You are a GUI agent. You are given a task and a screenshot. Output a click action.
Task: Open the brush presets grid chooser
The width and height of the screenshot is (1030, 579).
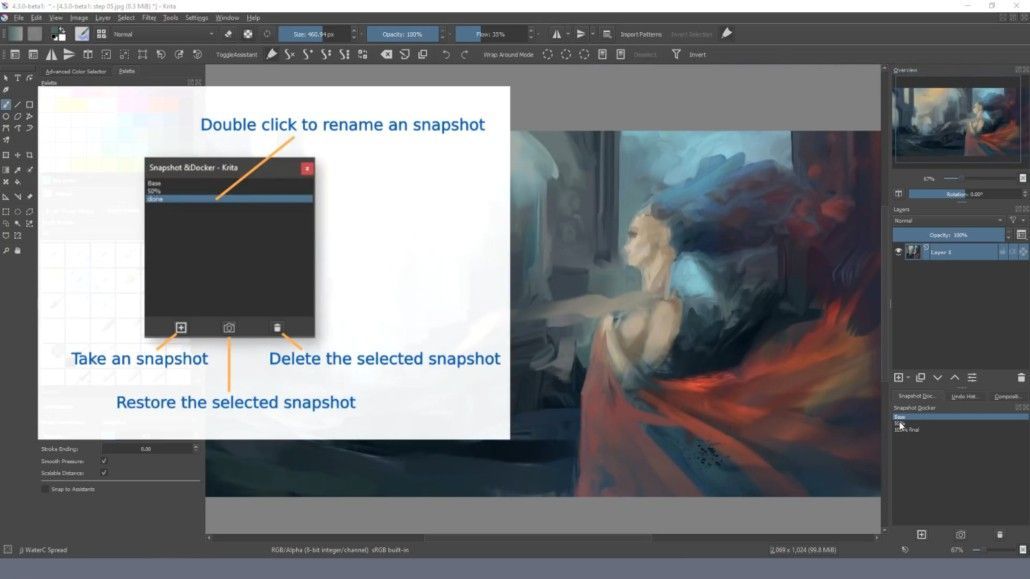click(x=101, y=34)
